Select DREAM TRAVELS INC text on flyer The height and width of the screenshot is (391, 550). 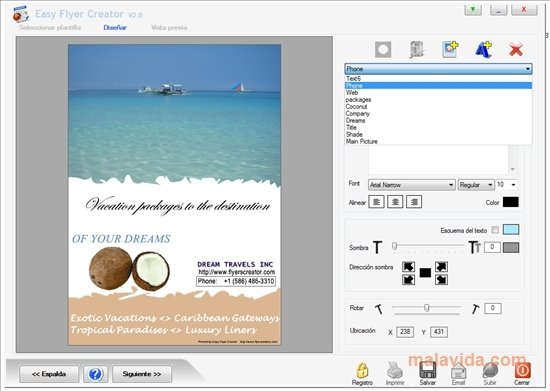click(x=235, y=264)
